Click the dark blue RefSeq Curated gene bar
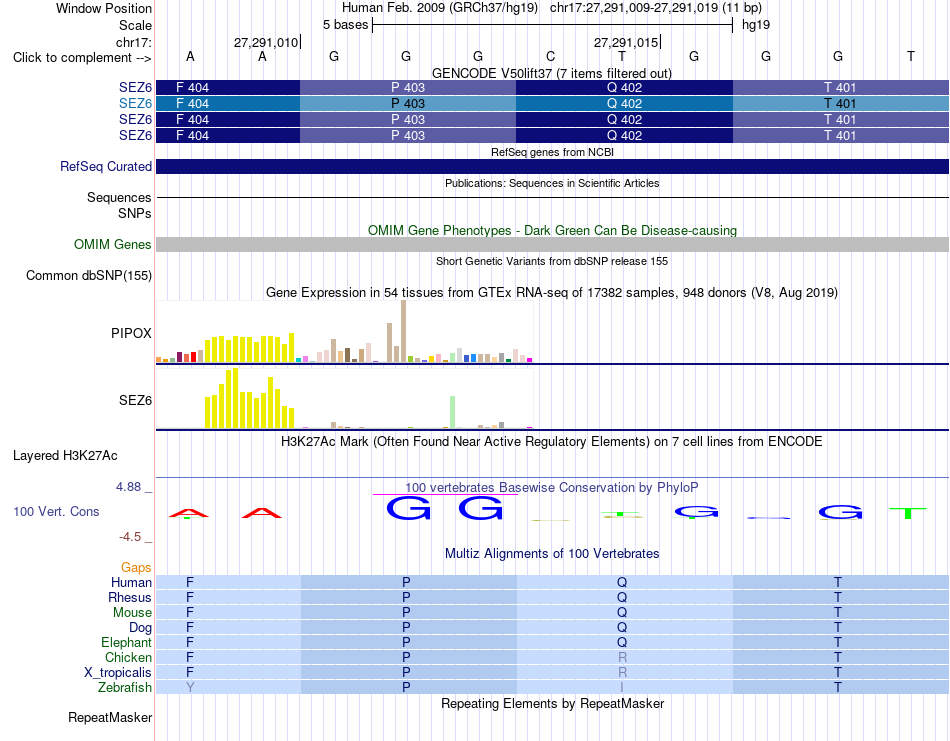The width and height of the screenshot is (950, 741). (553, 167)
